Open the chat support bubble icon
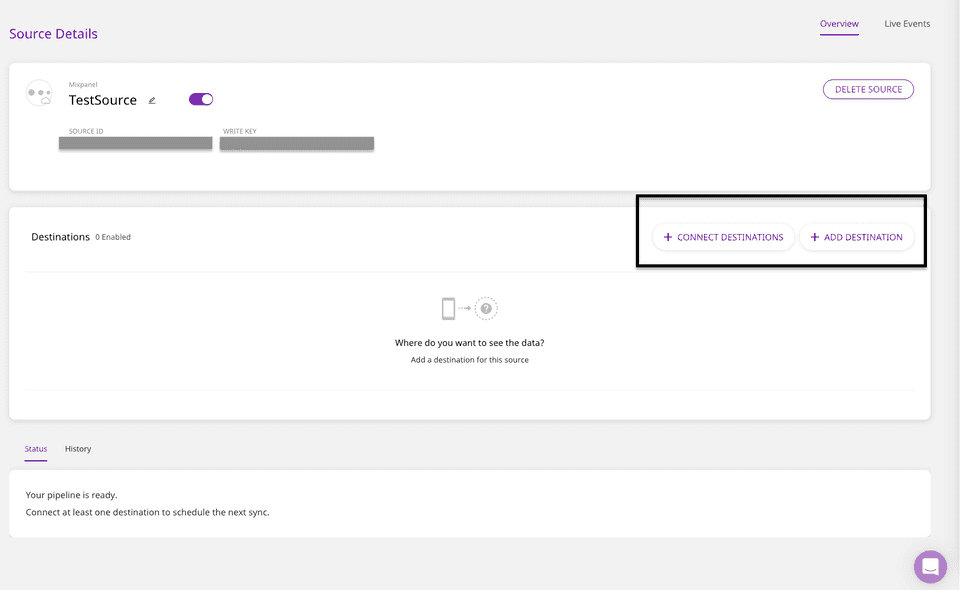The width and height of the screenshot is (960, 590). [x=930, y=566]
